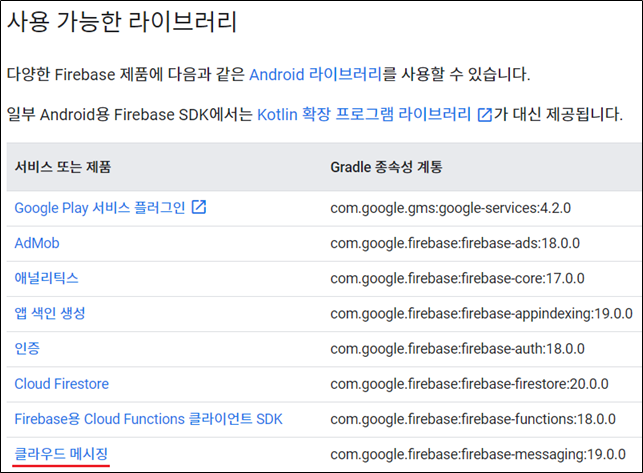Select text com.google.firebase:firebase-core:17.0.0
Image resolution: width=643 pixels, height=473 pixels.
[458, 279]
